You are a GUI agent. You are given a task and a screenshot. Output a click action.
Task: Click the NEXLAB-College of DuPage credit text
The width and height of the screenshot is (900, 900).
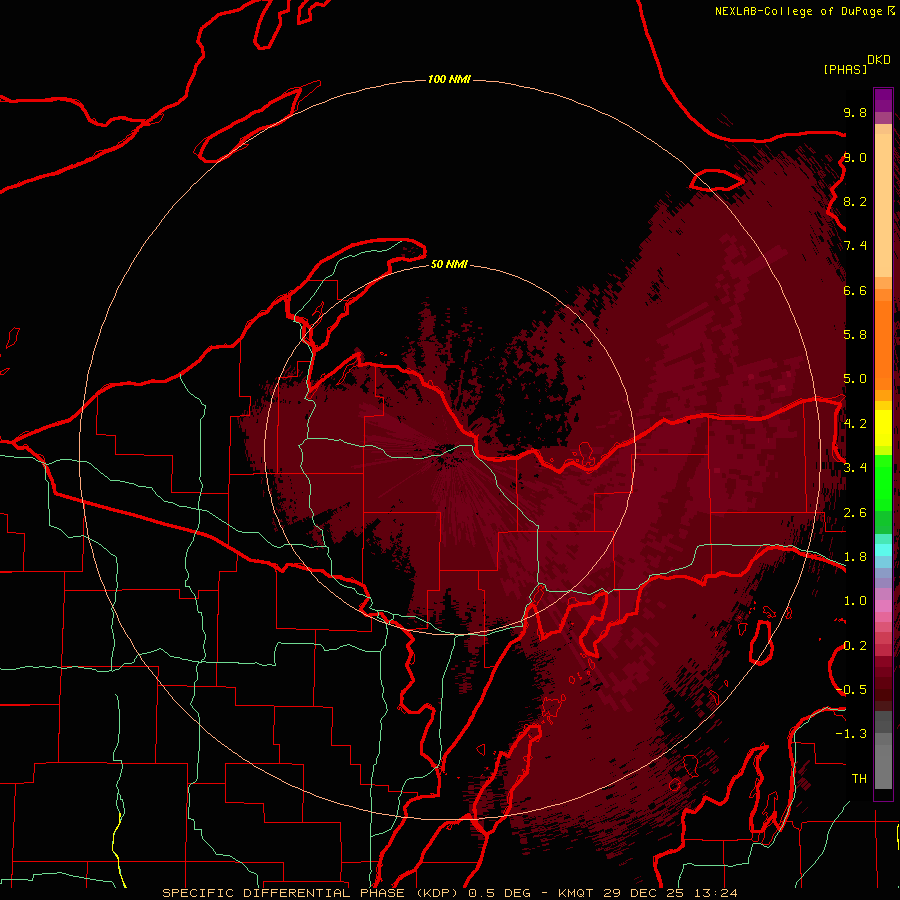click(798, 11)
